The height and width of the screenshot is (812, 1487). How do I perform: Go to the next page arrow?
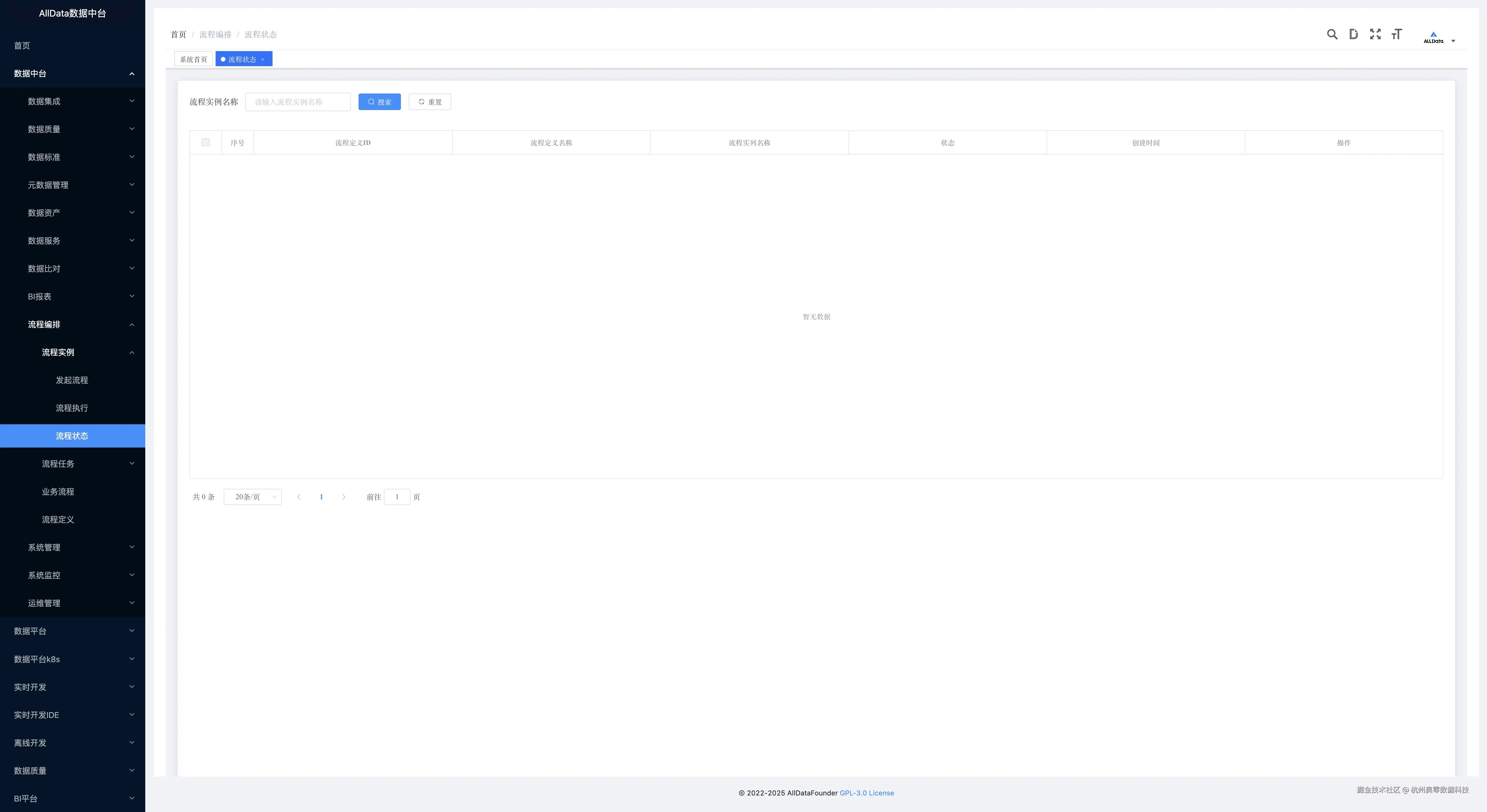click(x=344, y=497)
